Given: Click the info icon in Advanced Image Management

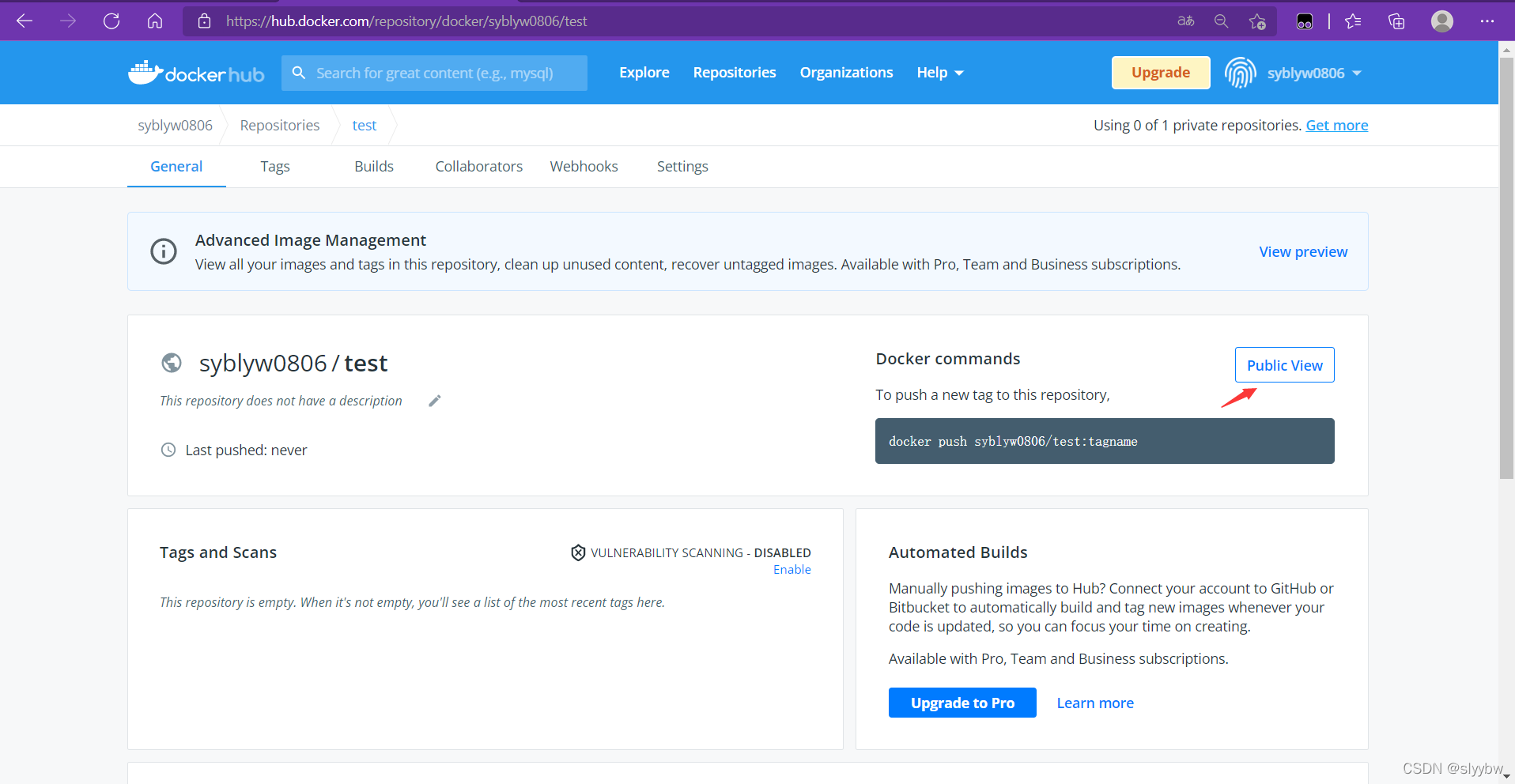Looking at the screenshot, I should 164,251.
